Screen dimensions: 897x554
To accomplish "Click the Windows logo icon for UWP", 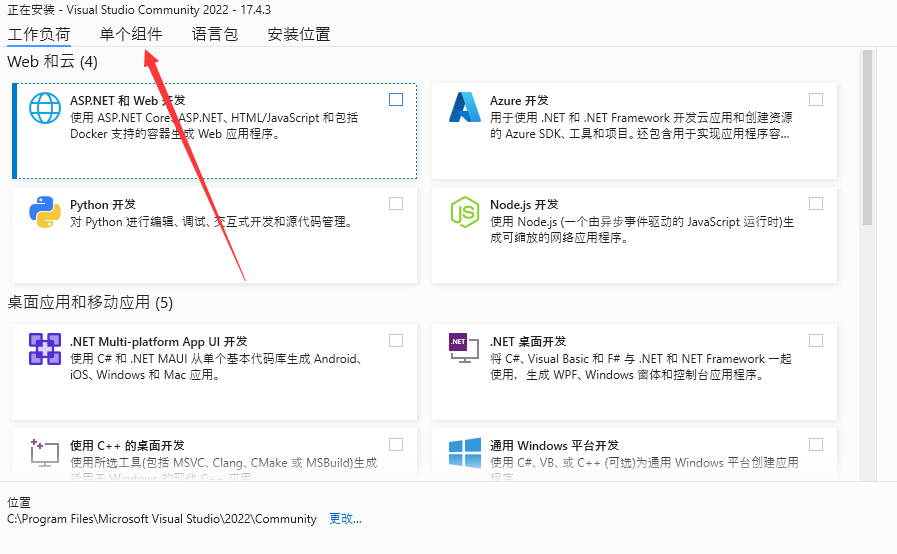I will (465, 453).
